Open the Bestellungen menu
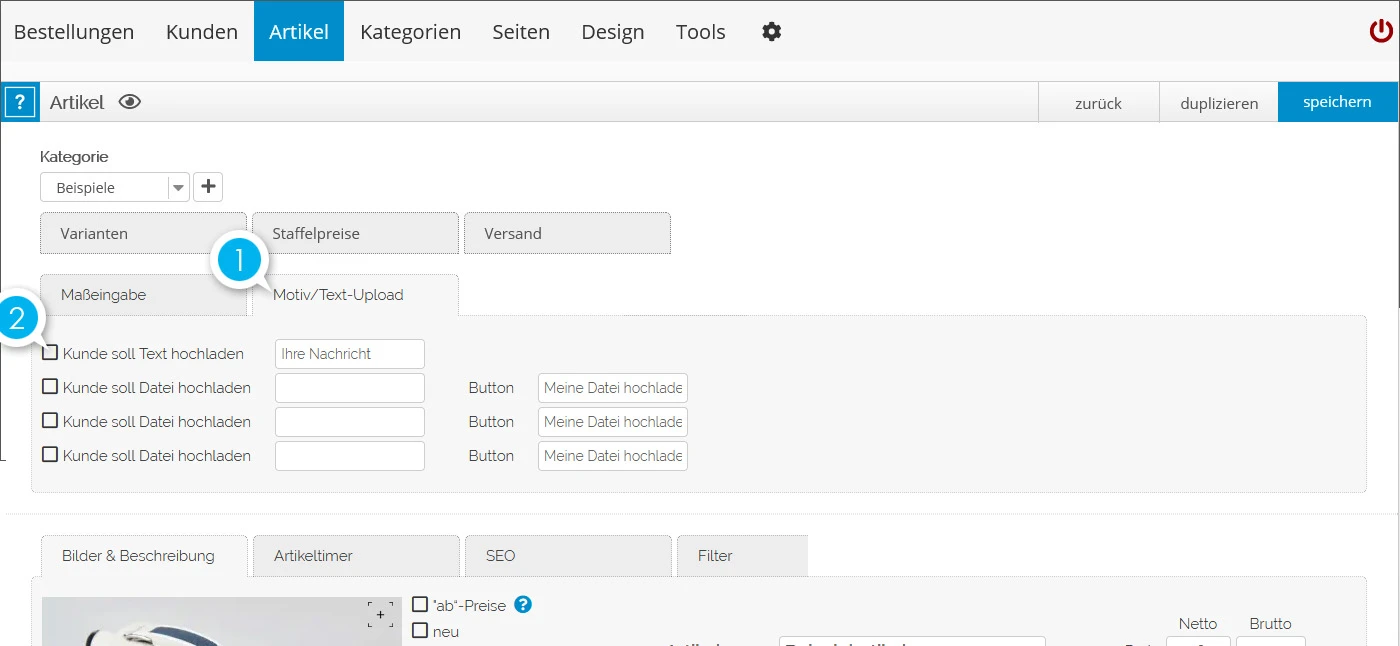Viewport: 1400px width, 646px height. tap(74, 32)
